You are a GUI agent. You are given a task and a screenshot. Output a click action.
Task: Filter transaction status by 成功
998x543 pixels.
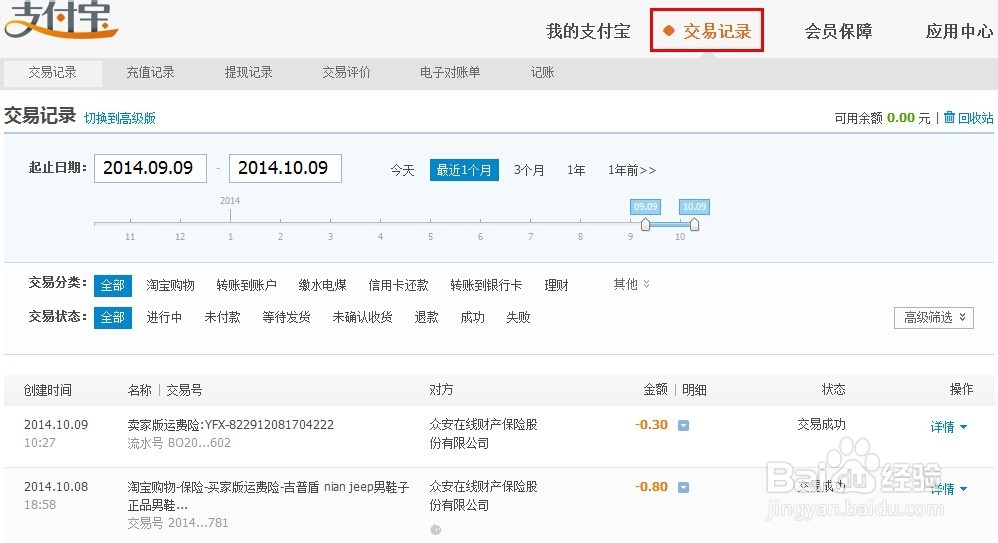click(x=472, y=317)
